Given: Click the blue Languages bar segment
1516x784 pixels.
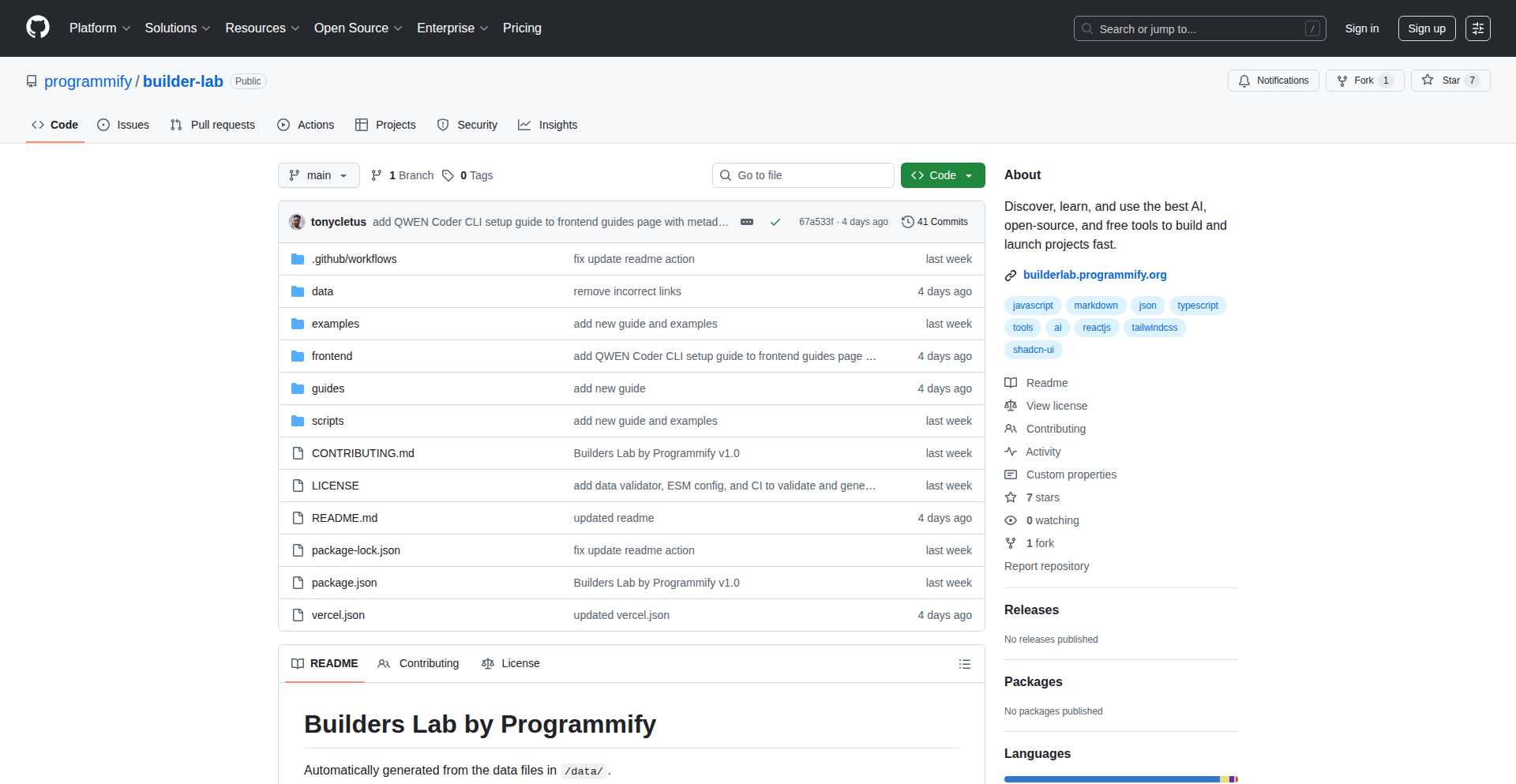Looking at the screenshot, I should pos(1111,779).
